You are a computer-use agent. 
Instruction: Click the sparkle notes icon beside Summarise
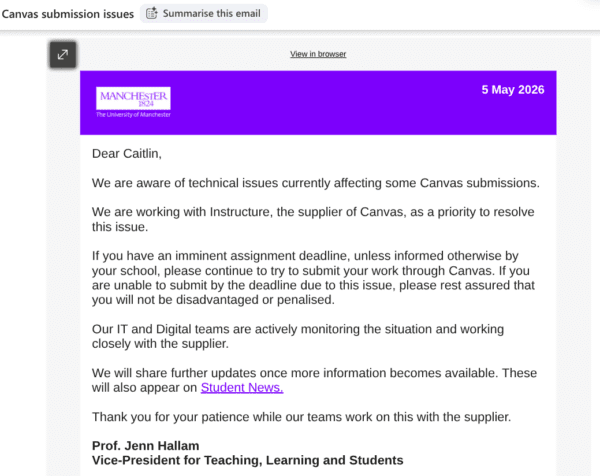(x=152, y=13)
